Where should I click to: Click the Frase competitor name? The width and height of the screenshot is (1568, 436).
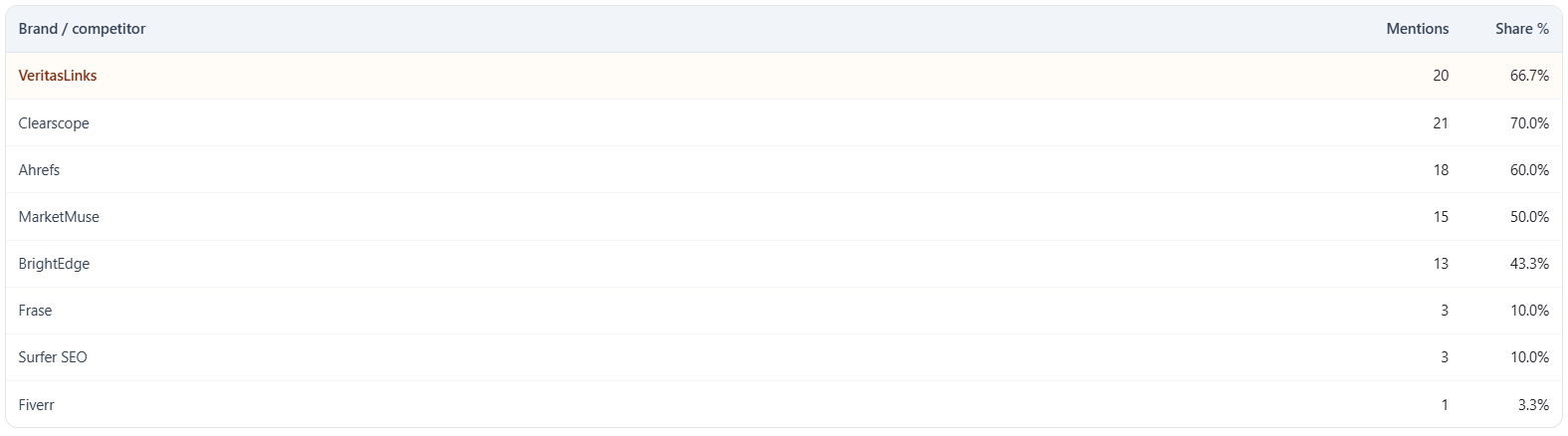pyautogui.click(x=35, y=311)
